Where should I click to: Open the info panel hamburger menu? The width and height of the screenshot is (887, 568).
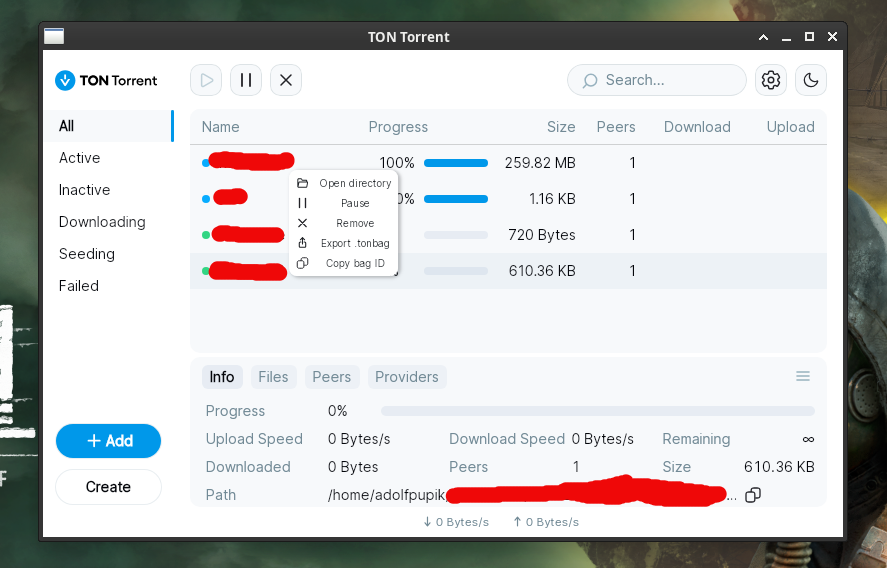pos(803,376)
